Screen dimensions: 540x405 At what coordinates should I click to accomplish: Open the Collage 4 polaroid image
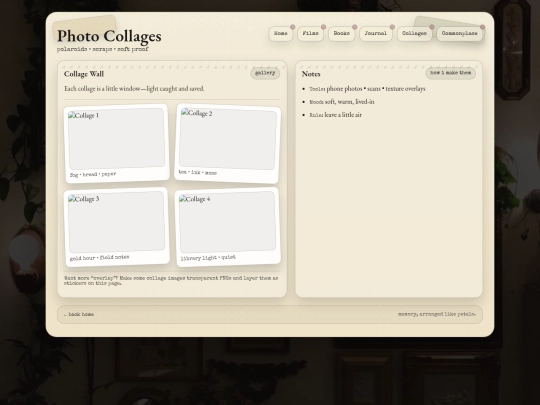tap(227, 222)
